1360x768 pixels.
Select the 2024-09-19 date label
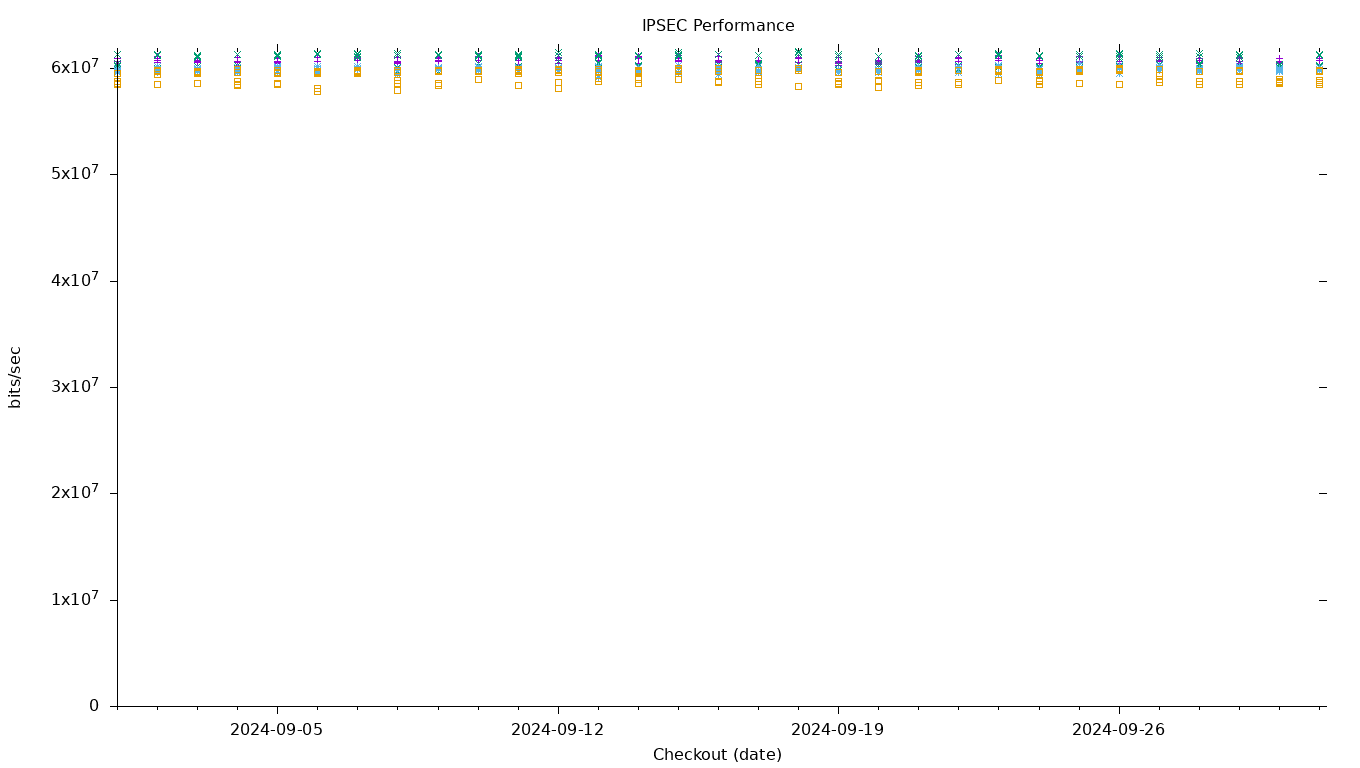(838, 730)
